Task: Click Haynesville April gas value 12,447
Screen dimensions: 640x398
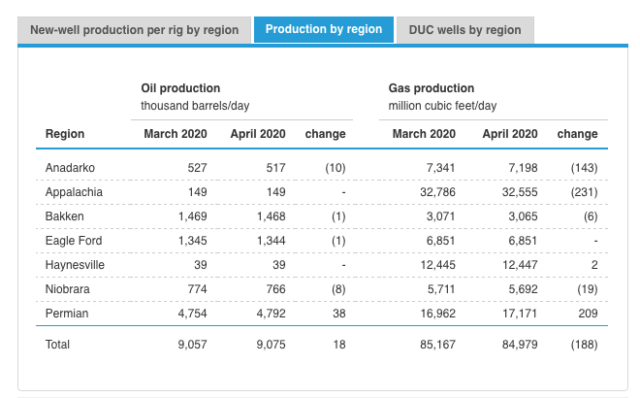Action: [520, 265]
